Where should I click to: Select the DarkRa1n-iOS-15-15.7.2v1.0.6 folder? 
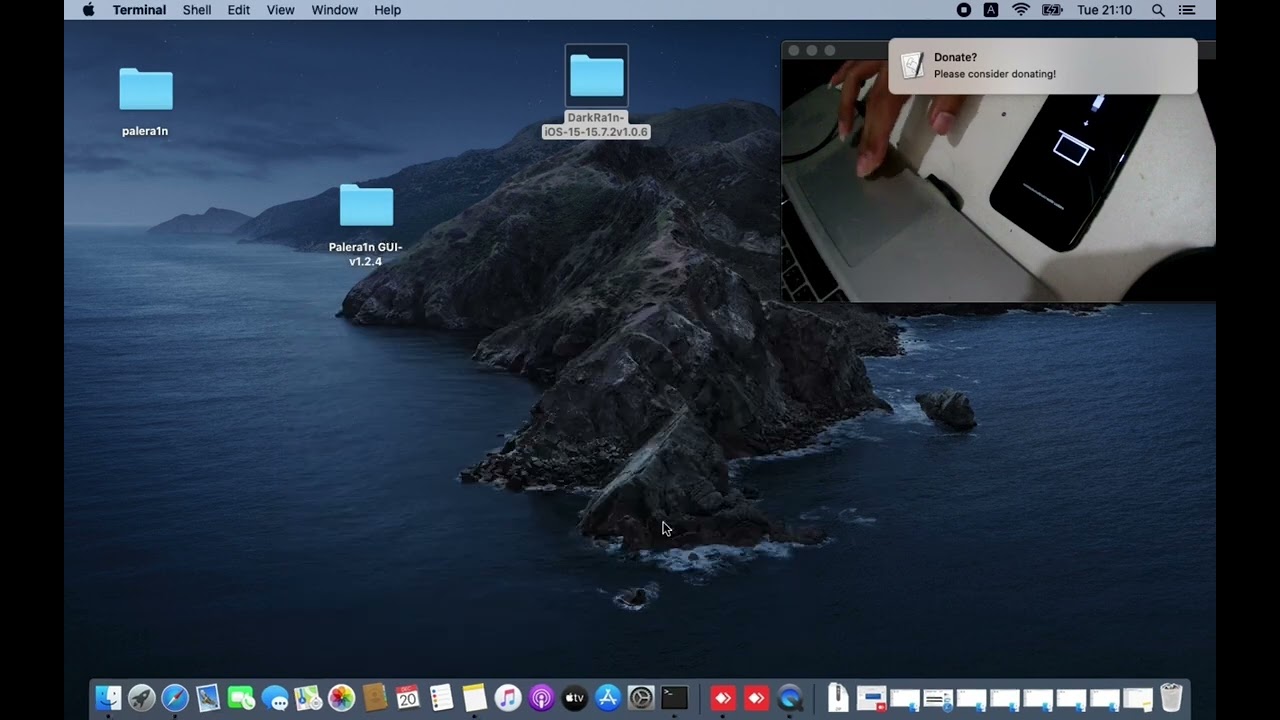pos(596,77)
